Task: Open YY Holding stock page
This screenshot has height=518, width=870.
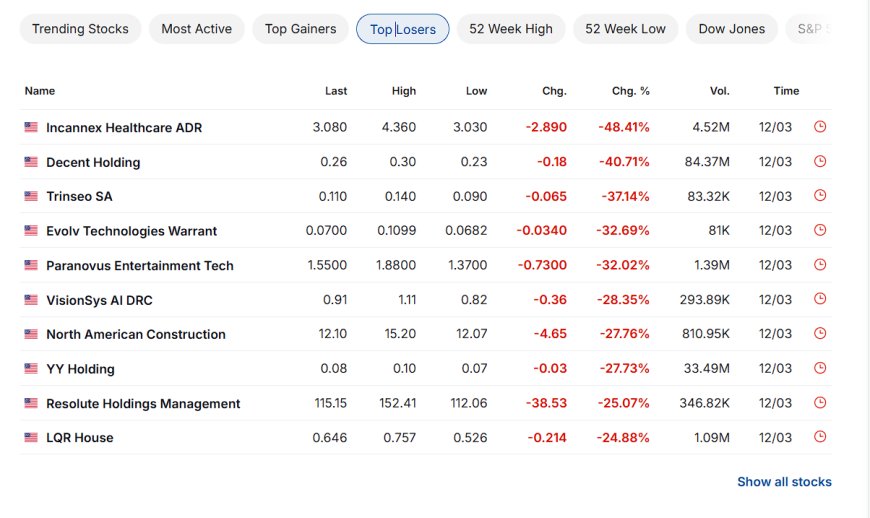Action: click(x=80, y=369)
